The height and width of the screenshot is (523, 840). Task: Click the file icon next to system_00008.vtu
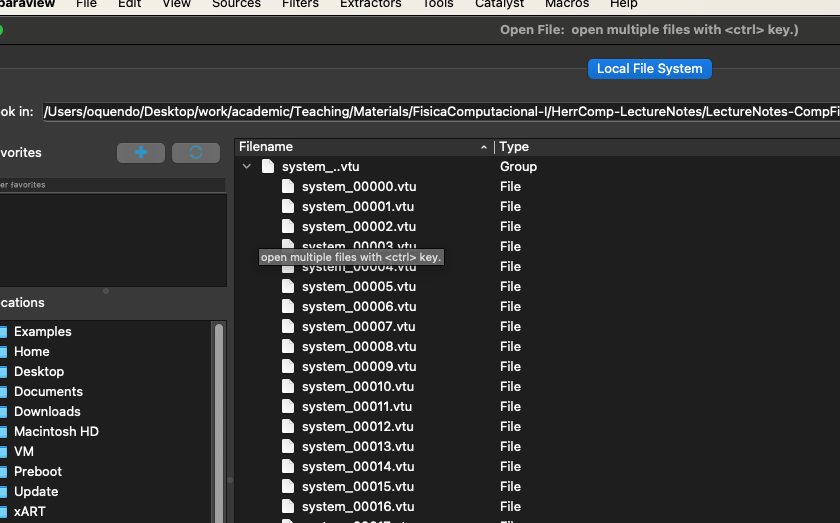click(x=288, y=347)
